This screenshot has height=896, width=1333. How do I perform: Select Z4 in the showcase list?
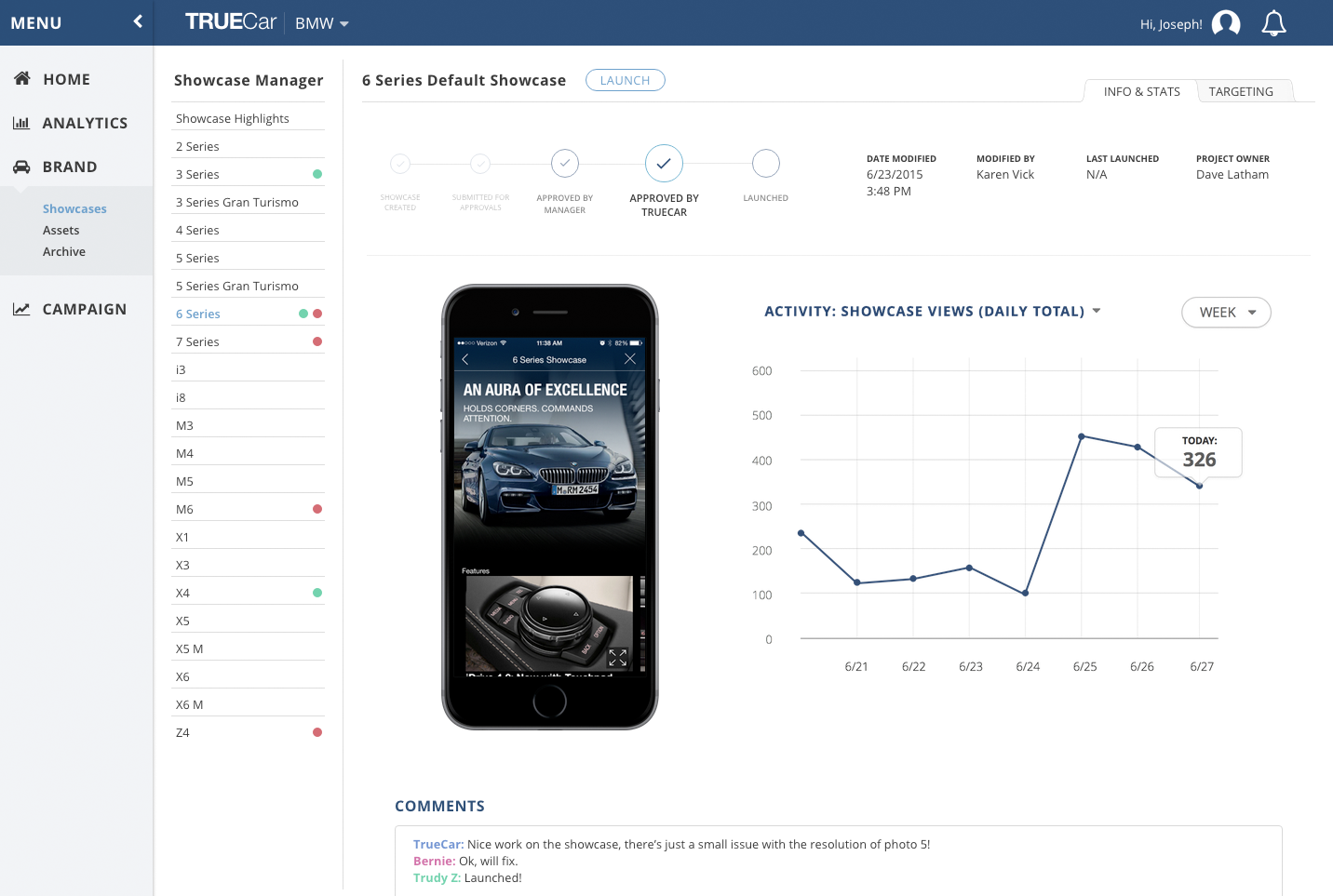249,732
